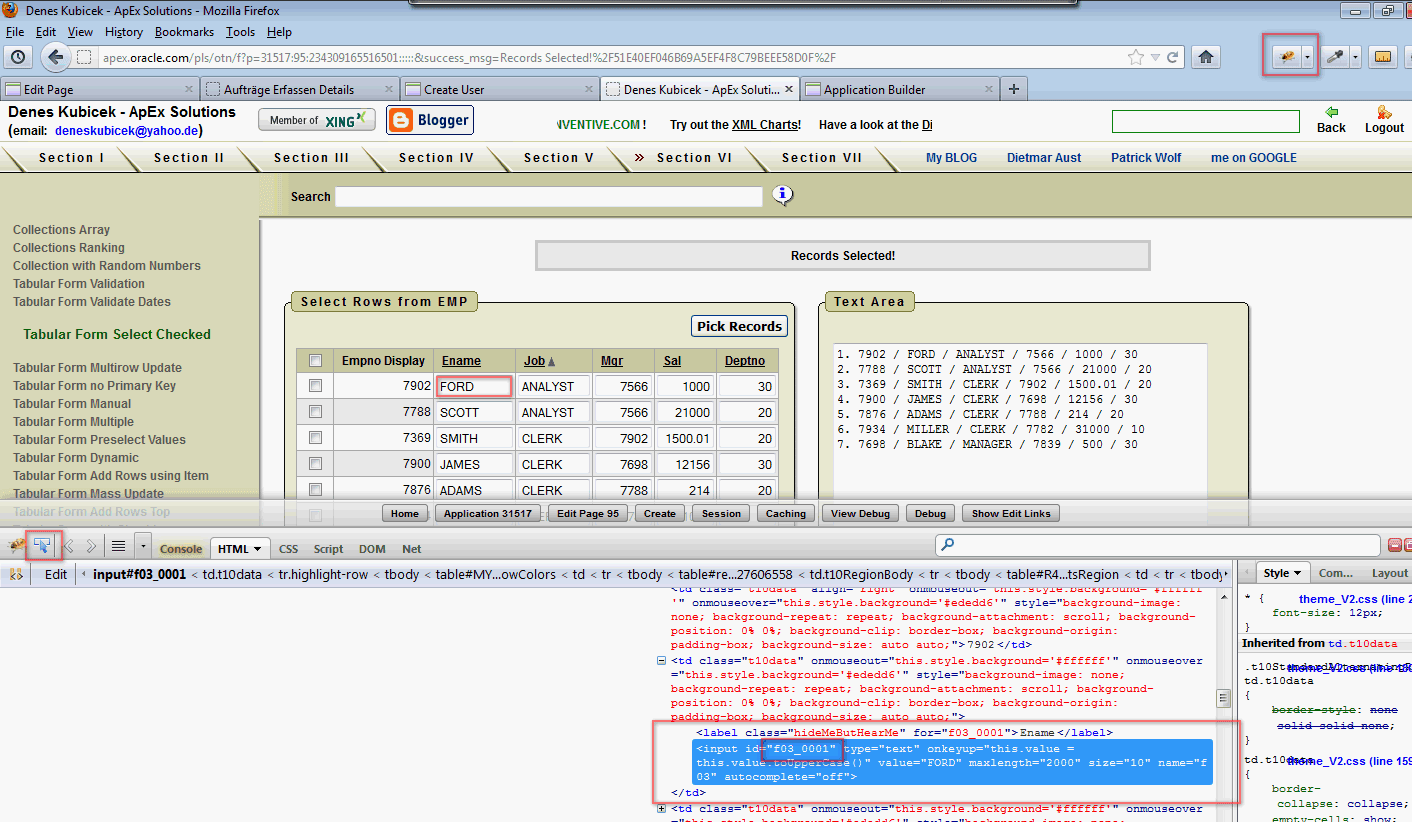
Task: Bookmark this page with the star icon
Action: [1136, 57]
